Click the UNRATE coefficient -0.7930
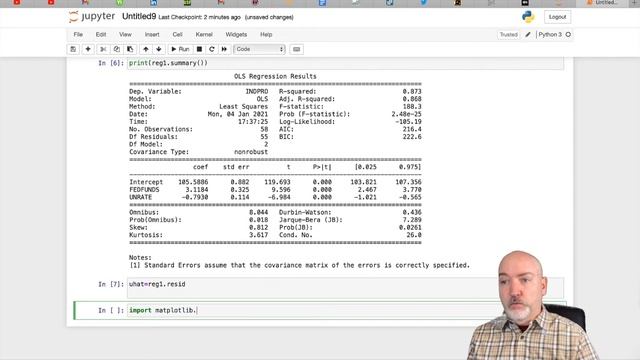 (195, 197)
